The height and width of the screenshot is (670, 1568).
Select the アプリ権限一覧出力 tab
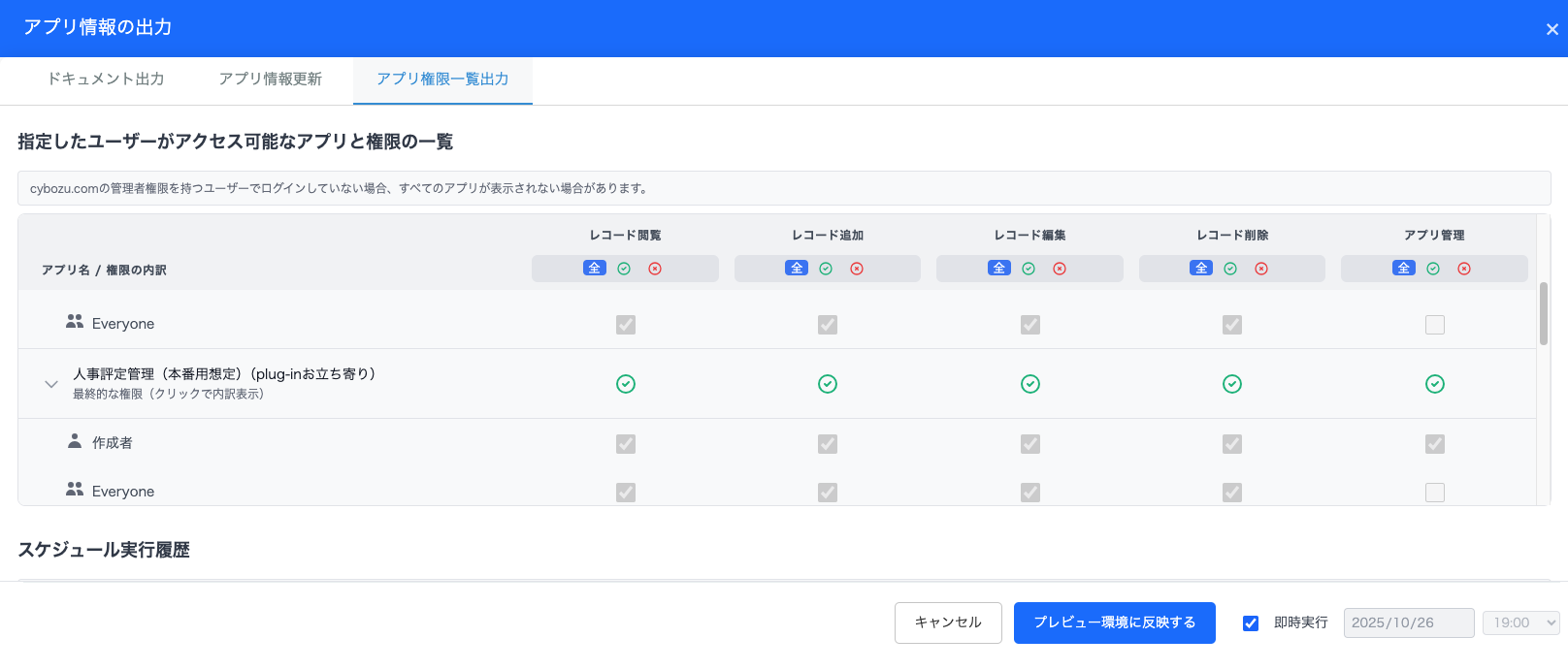(x=442, y=80)
